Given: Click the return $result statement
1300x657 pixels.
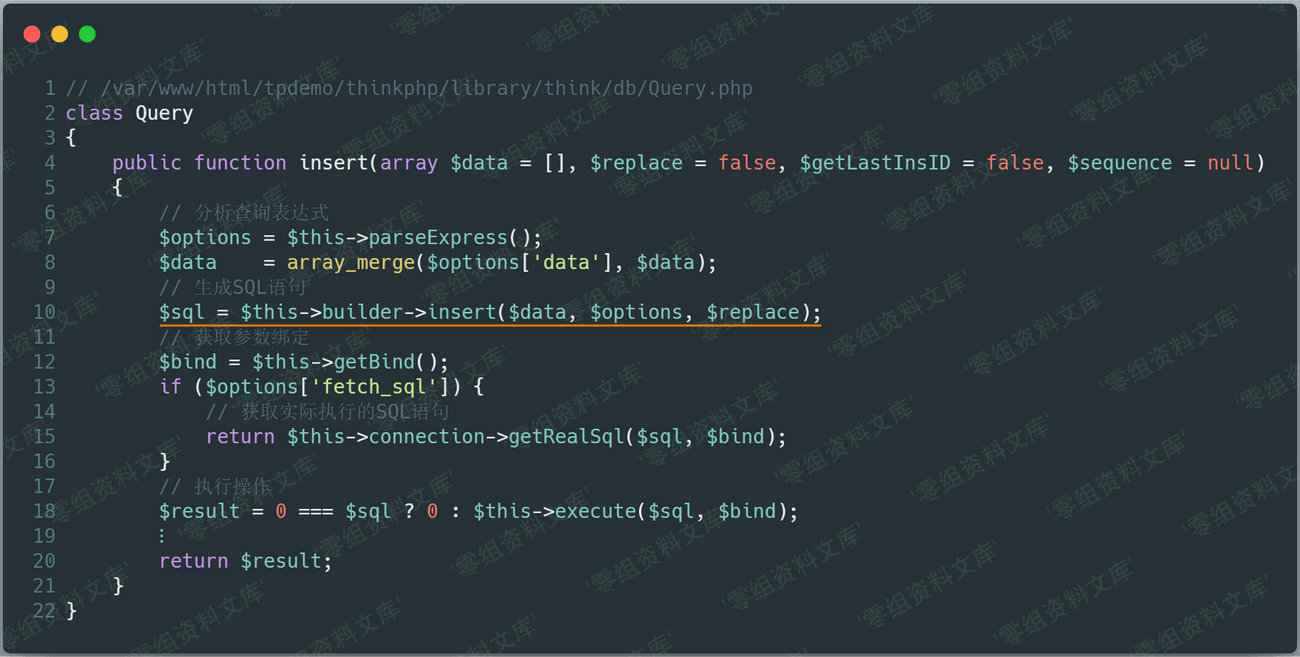Looking at the screenshot, I should point(245,561).
